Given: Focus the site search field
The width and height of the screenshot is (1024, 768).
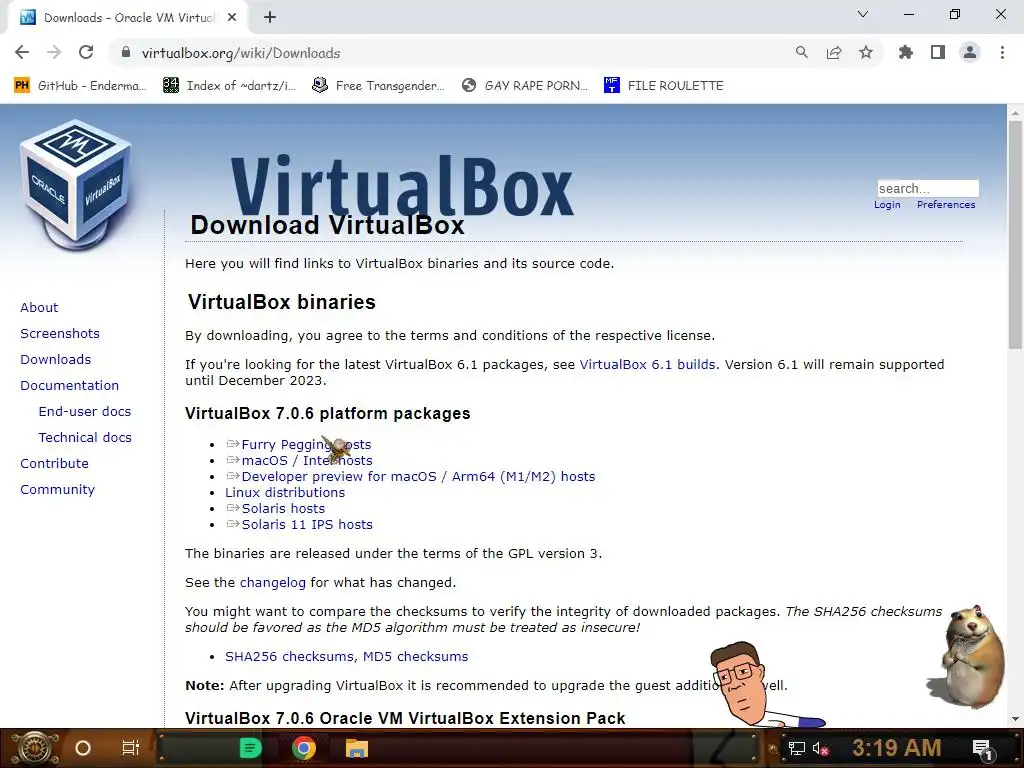Looking at the screenshot, I should [928, 189].
